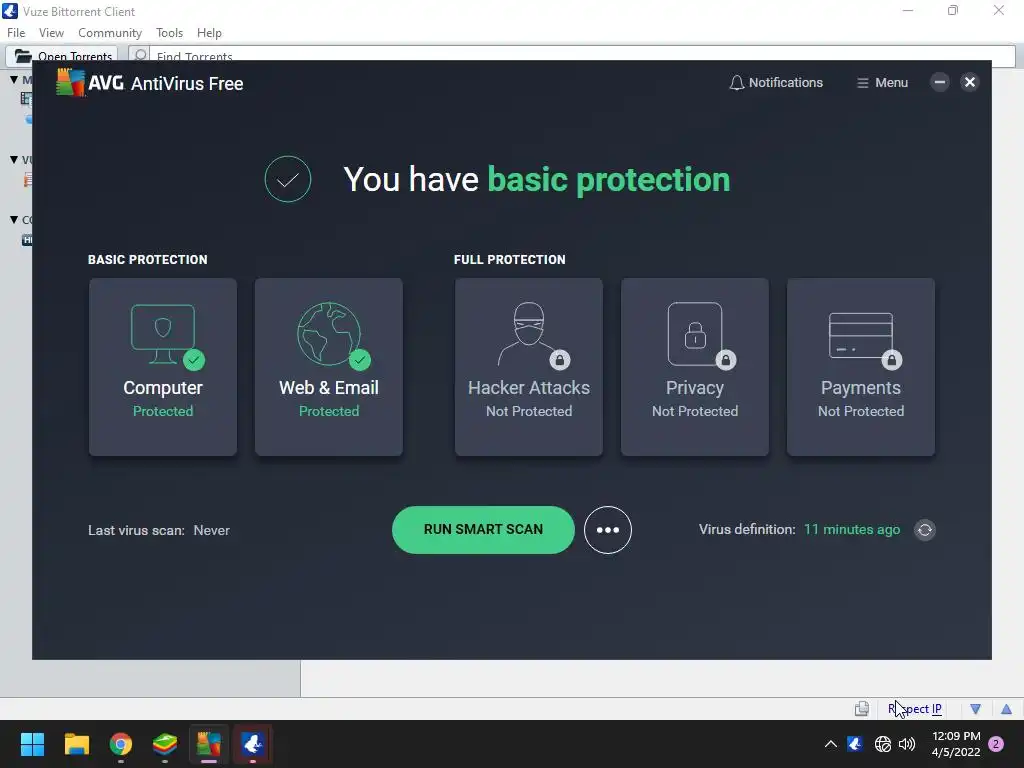Image resolution: width=1024 pixels, height=768 pixels.
Task: Open the Hacker Attacks tile
Action: tap(528, 367)
